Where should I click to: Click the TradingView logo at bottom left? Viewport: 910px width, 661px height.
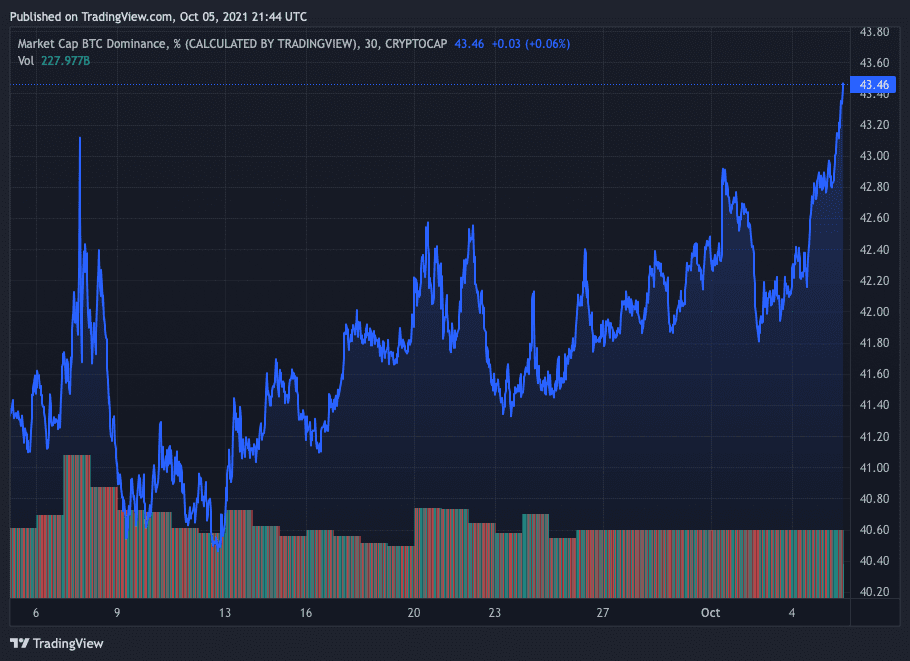(x=56, y=643)
